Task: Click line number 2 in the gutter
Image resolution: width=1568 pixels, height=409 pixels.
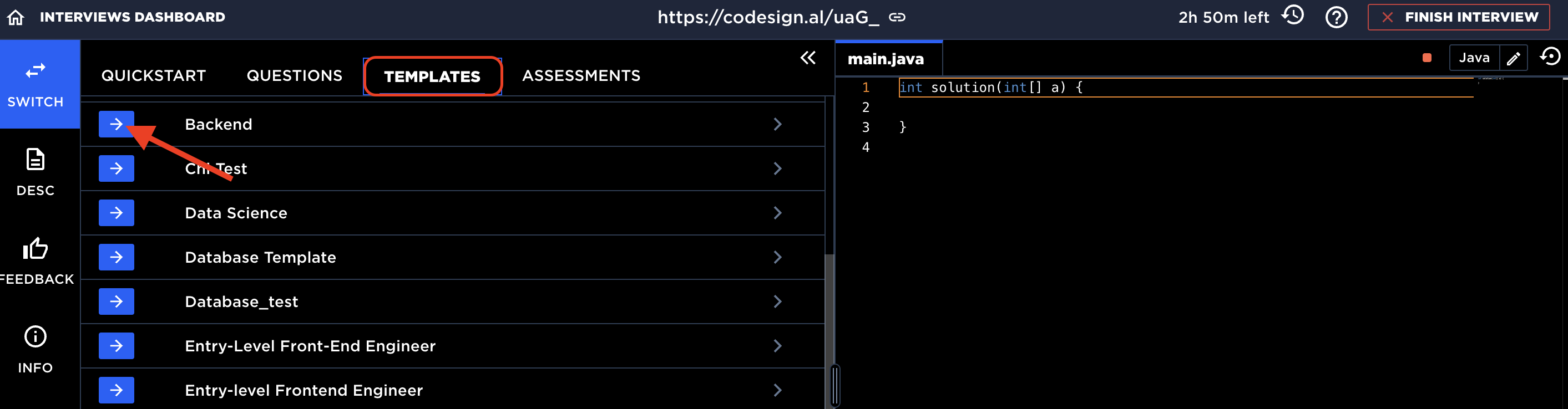Action: click(x=865, y=108)
